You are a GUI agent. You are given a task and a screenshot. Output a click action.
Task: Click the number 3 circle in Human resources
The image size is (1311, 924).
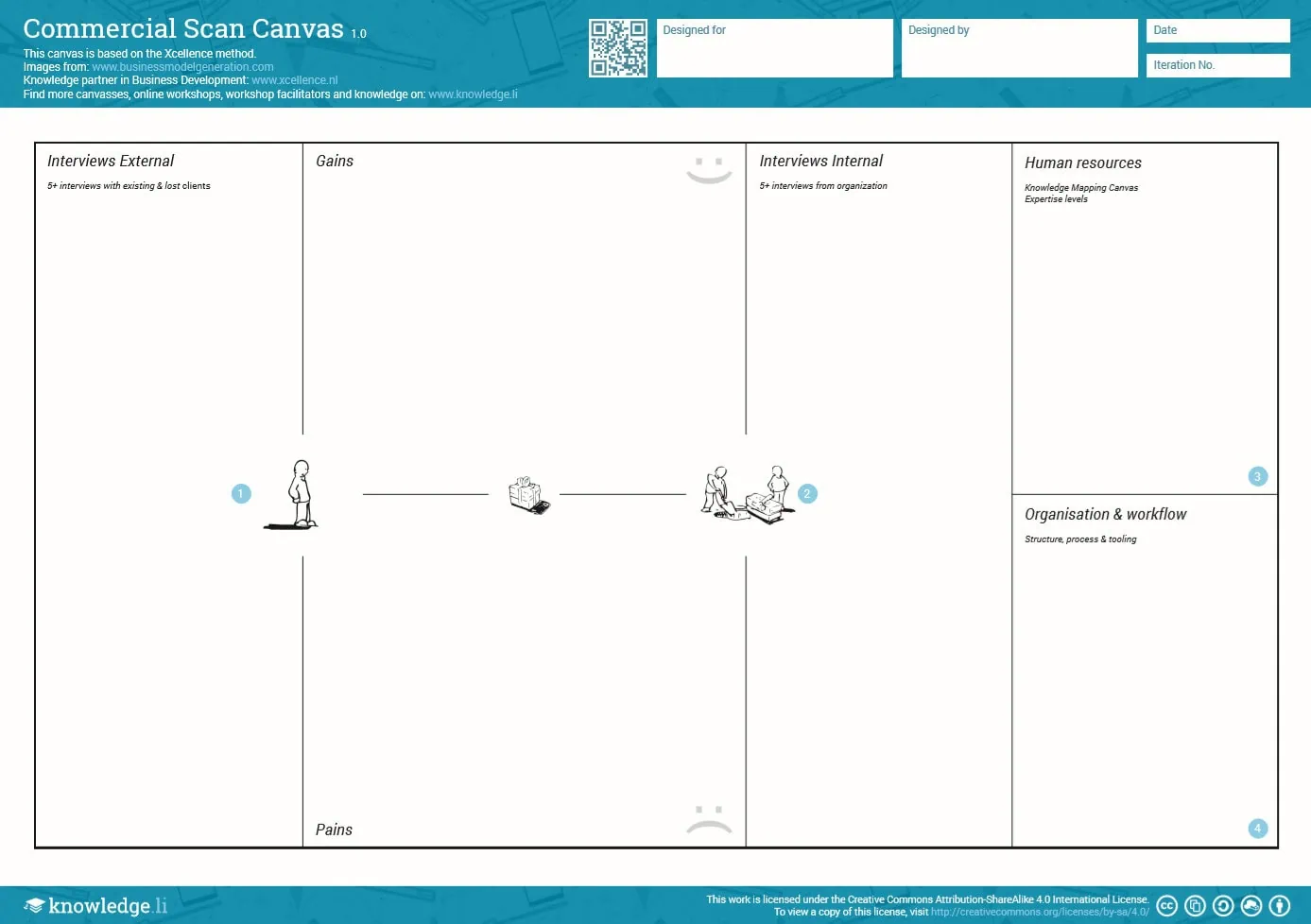[x=1257, y=476]
